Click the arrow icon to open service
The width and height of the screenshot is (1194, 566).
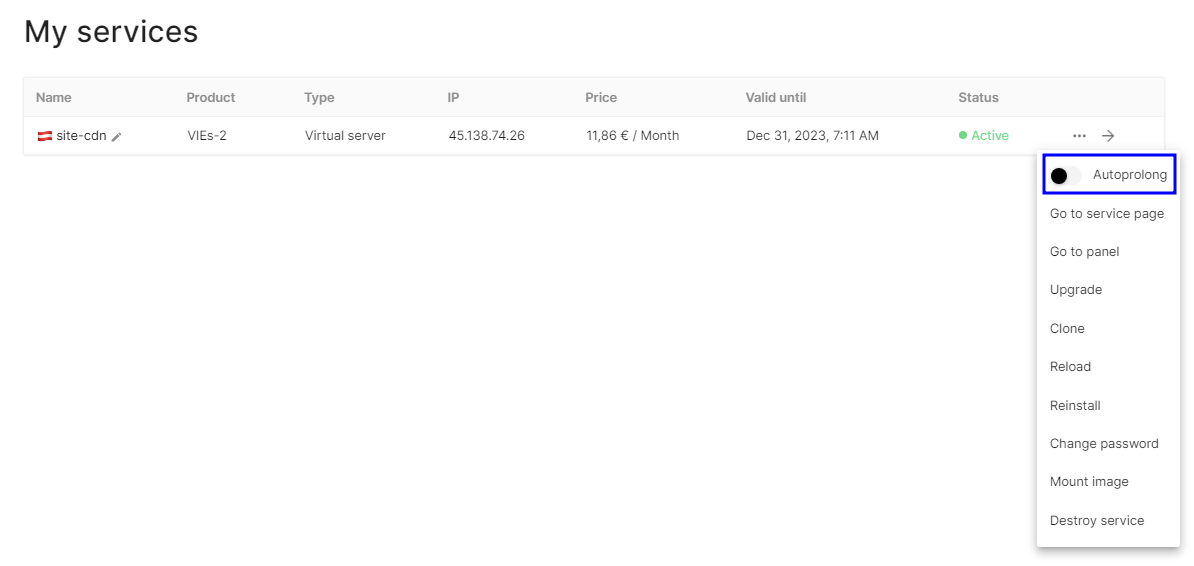(x=1108, y=135)
